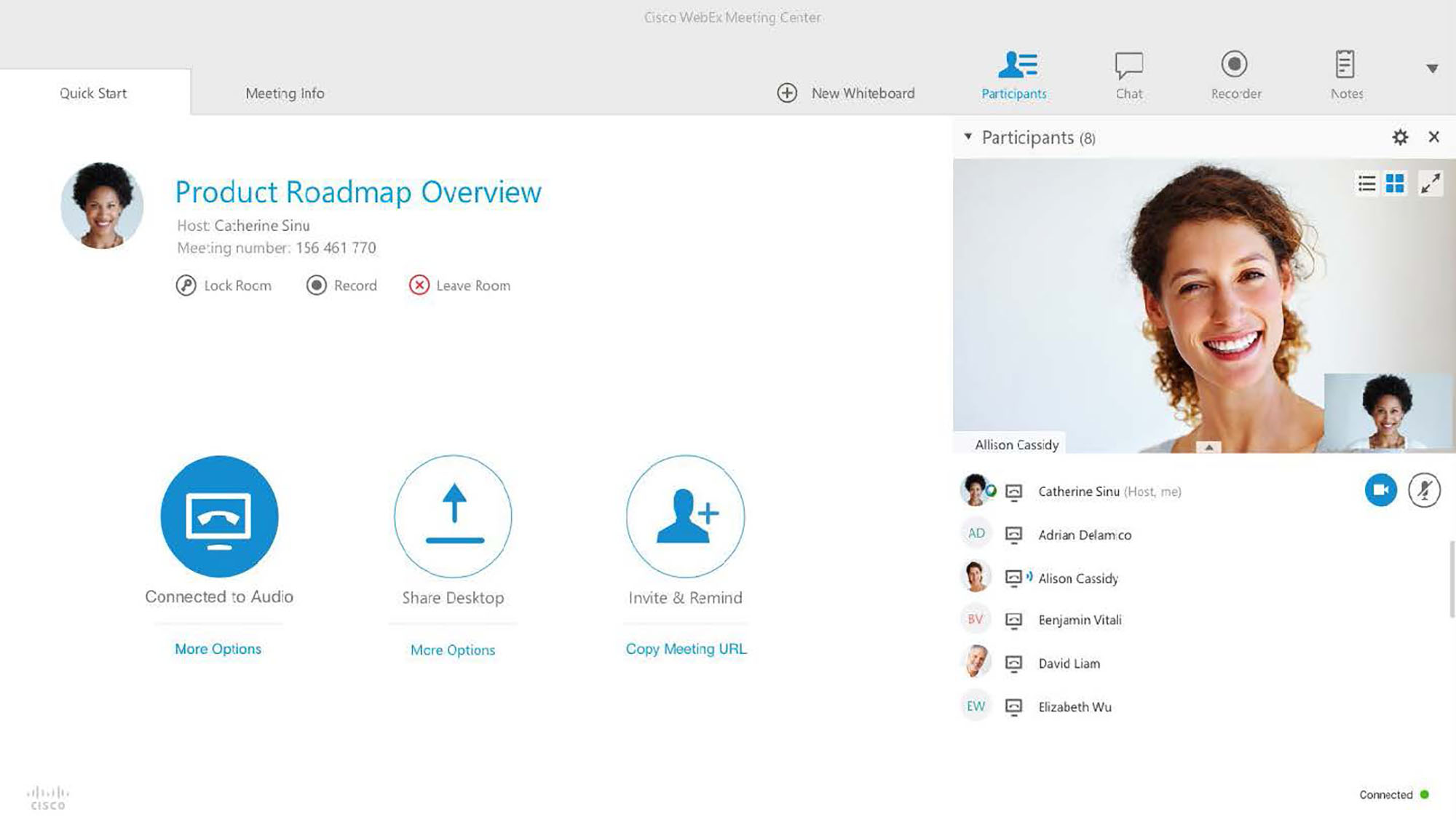Viewport: 1456px width, 820px height.
Task: Click the Record circle icon
Action: coord(316,285)
